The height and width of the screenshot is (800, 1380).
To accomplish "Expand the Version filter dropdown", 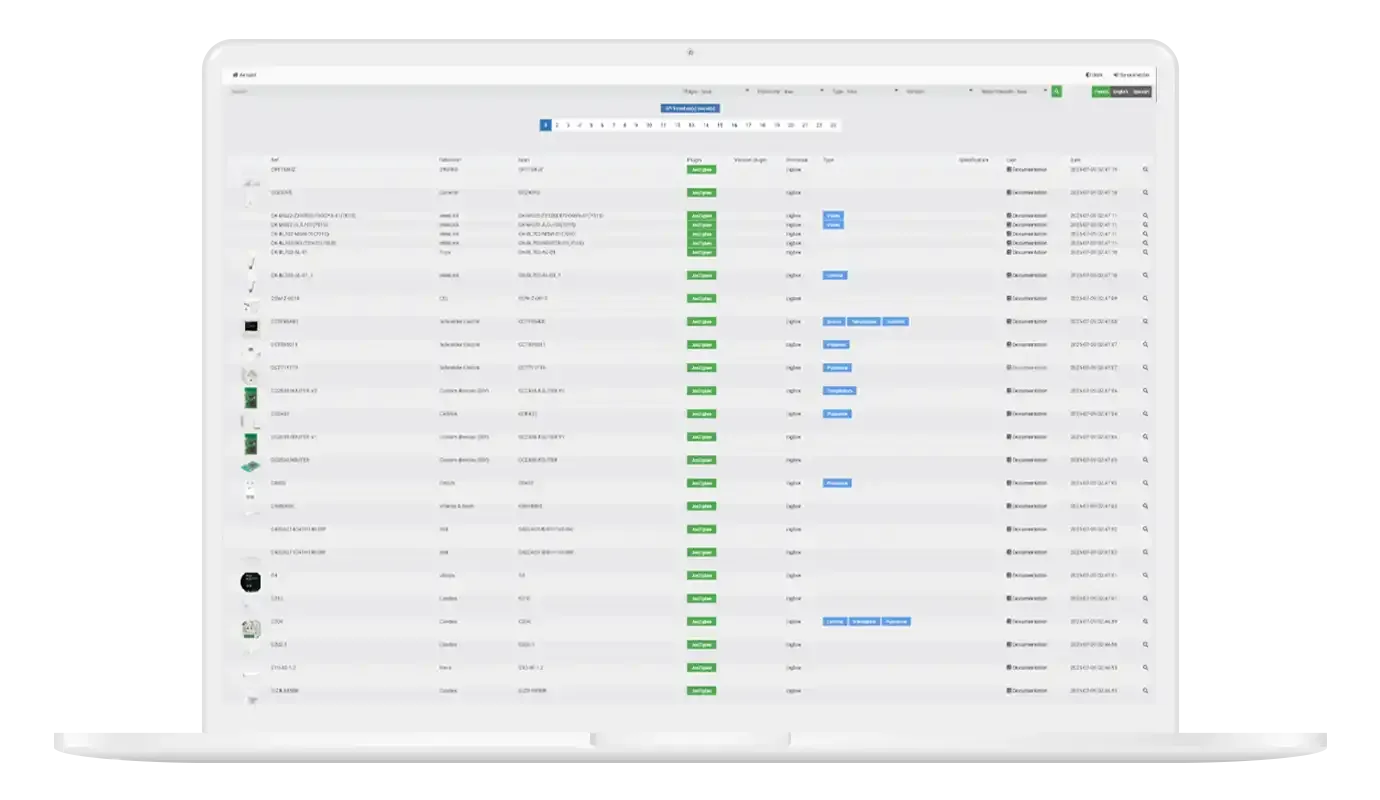I will coord(938,91).
